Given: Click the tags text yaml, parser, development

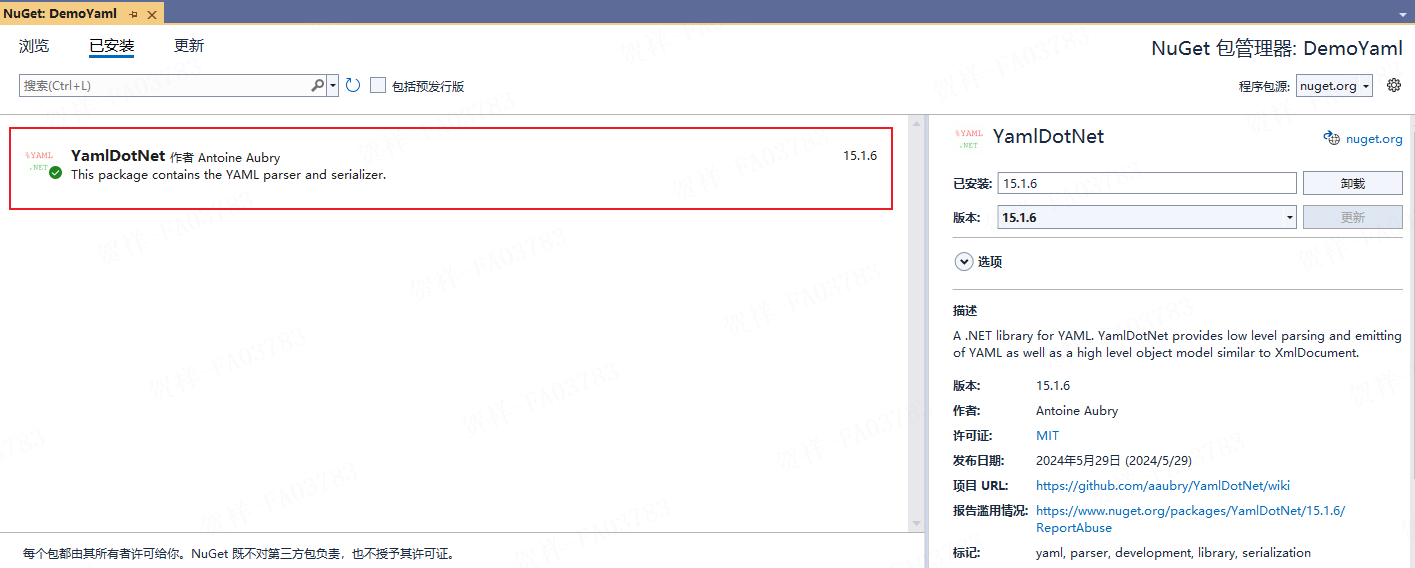Looking at the screenshot, I should pyautogui.click(x=1173, y=553).
